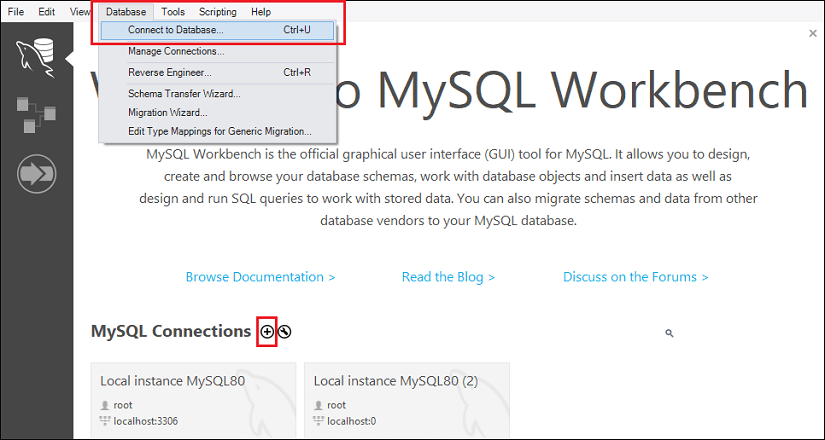Choose Migration Wizard menu entry
The image size is (825, 440).
tap(217, 113)
